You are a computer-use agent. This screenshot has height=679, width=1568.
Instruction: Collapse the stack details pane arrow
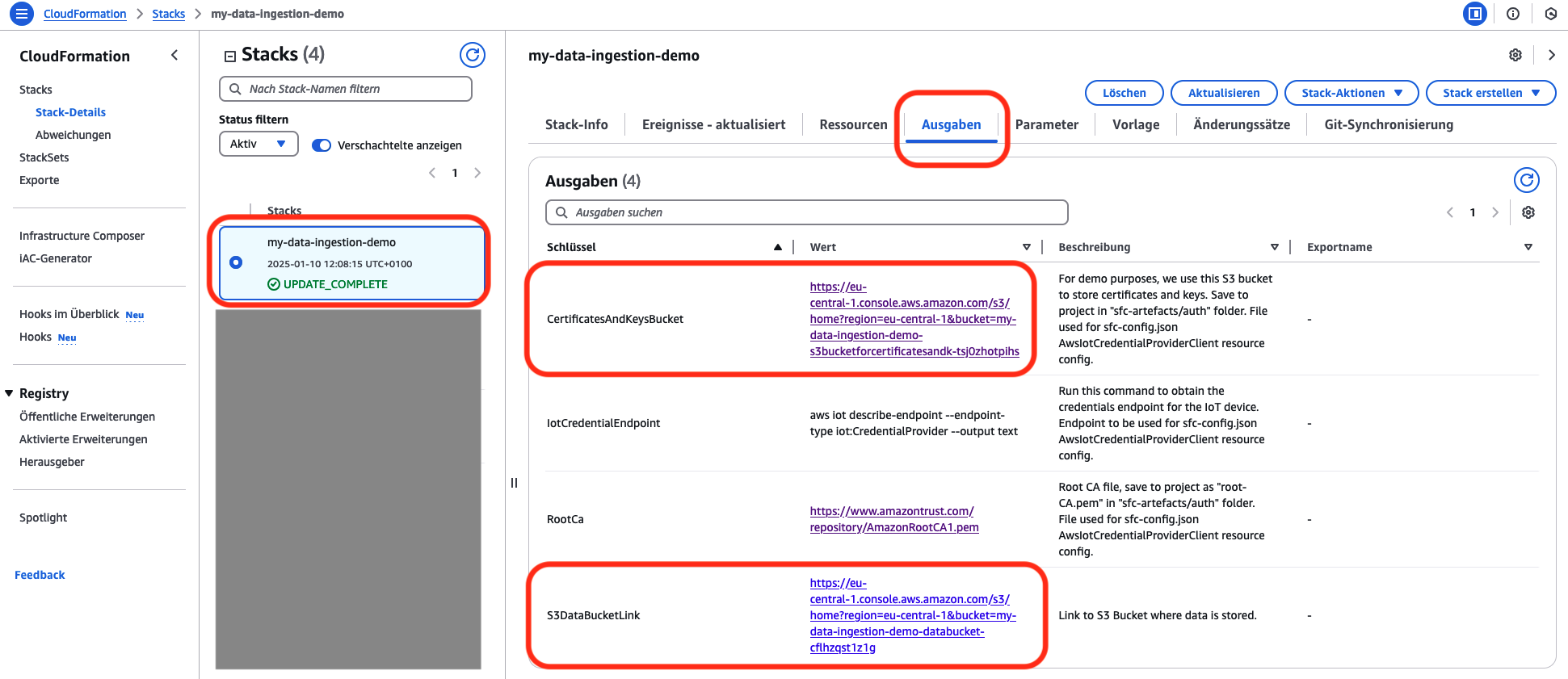tap(1552, 55)
